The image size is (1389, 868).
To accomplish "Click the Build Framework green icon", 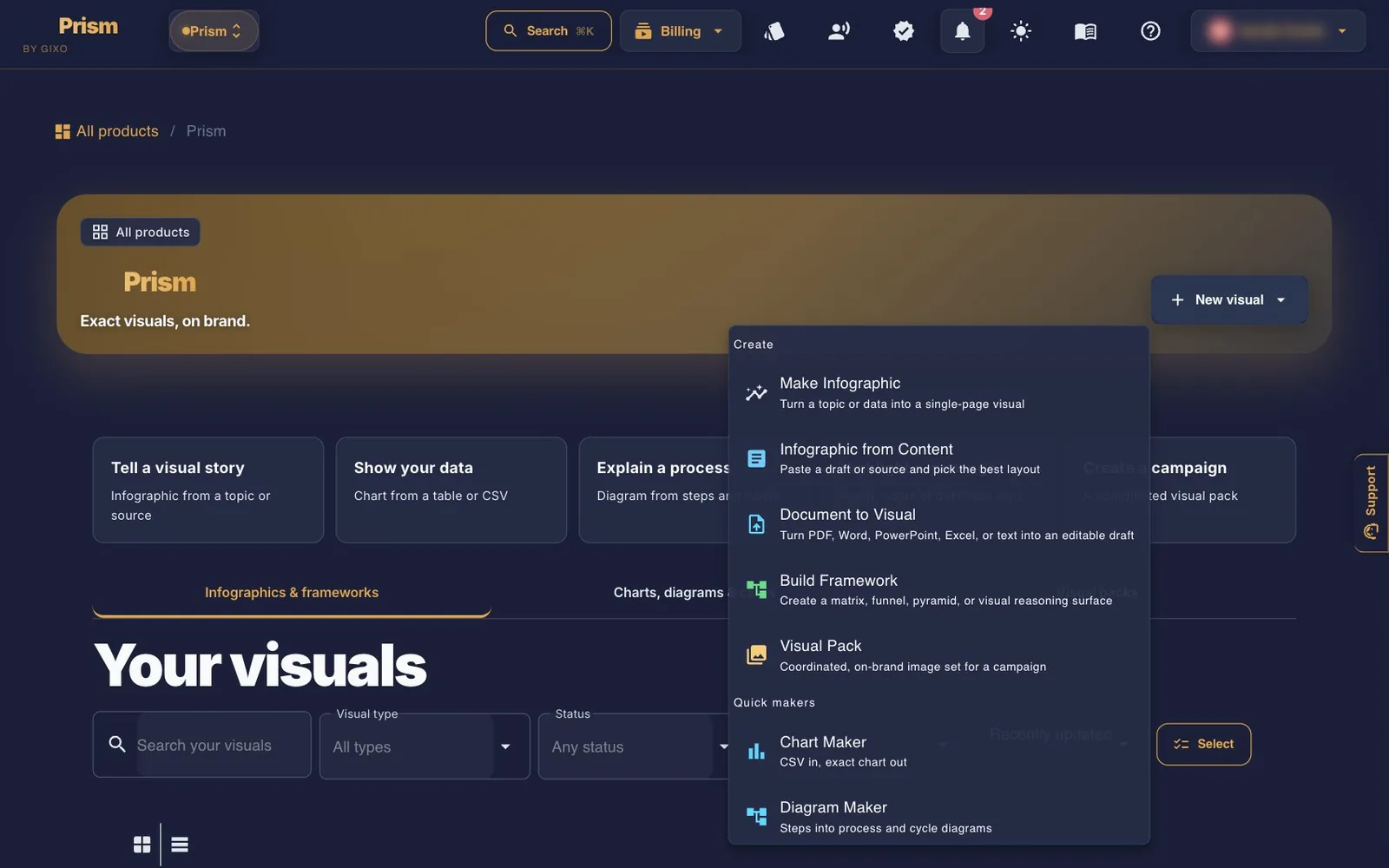I will 756,589.
